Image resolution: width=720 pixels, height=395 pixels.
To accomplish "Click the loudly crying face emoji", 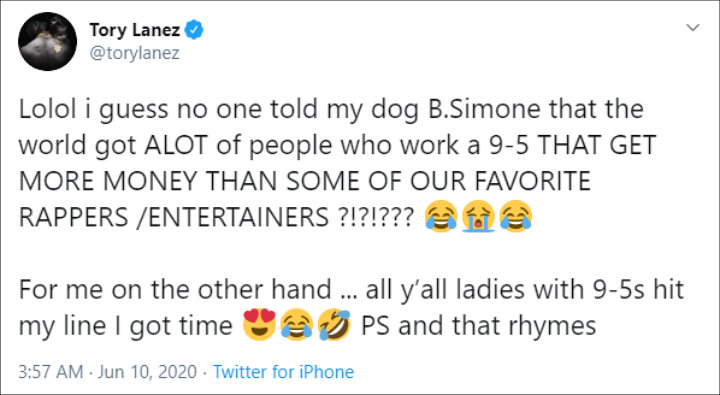I will click(x=478, y=216).
